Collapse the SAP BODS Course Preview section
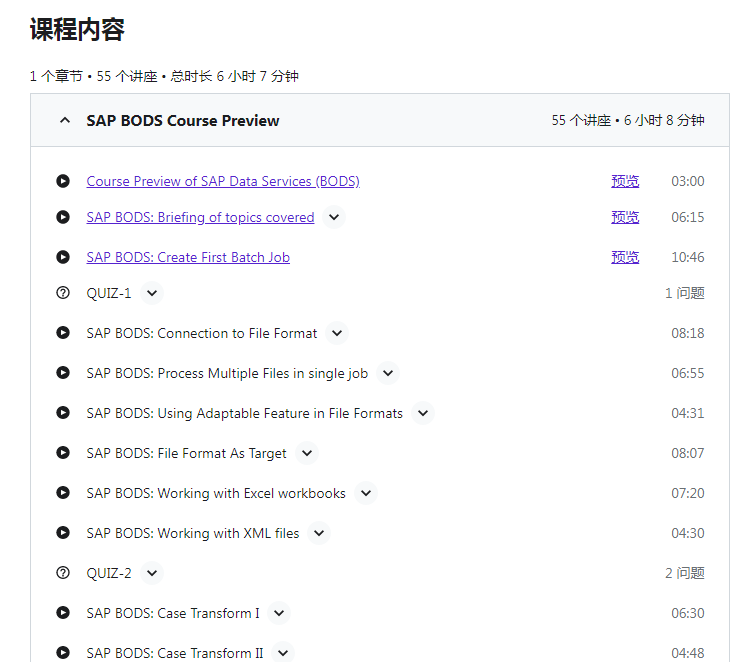754x662 pixels. [x=64, y=121]
